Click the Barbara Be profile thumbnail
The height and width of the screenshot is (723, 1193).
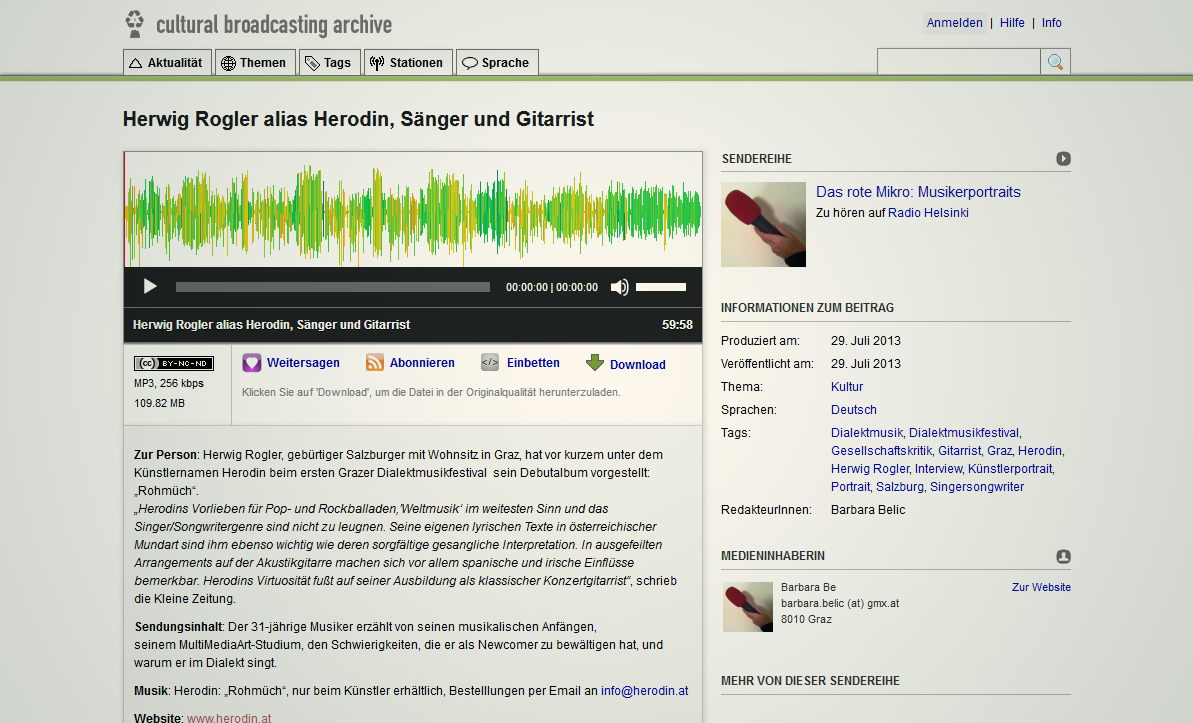pyautogui.click(x=748, y=607)
